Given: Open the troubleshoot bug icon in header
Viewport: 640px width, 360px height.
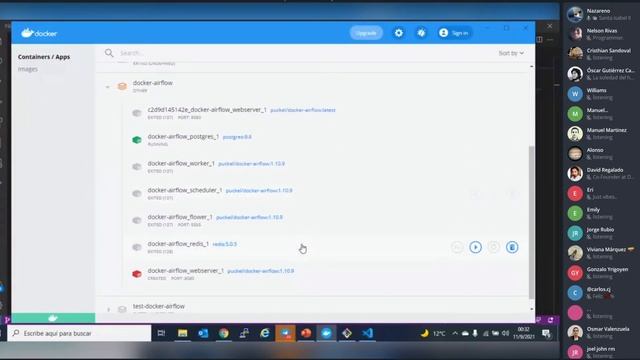Looking at the screenshot, I should coord(421,33).
